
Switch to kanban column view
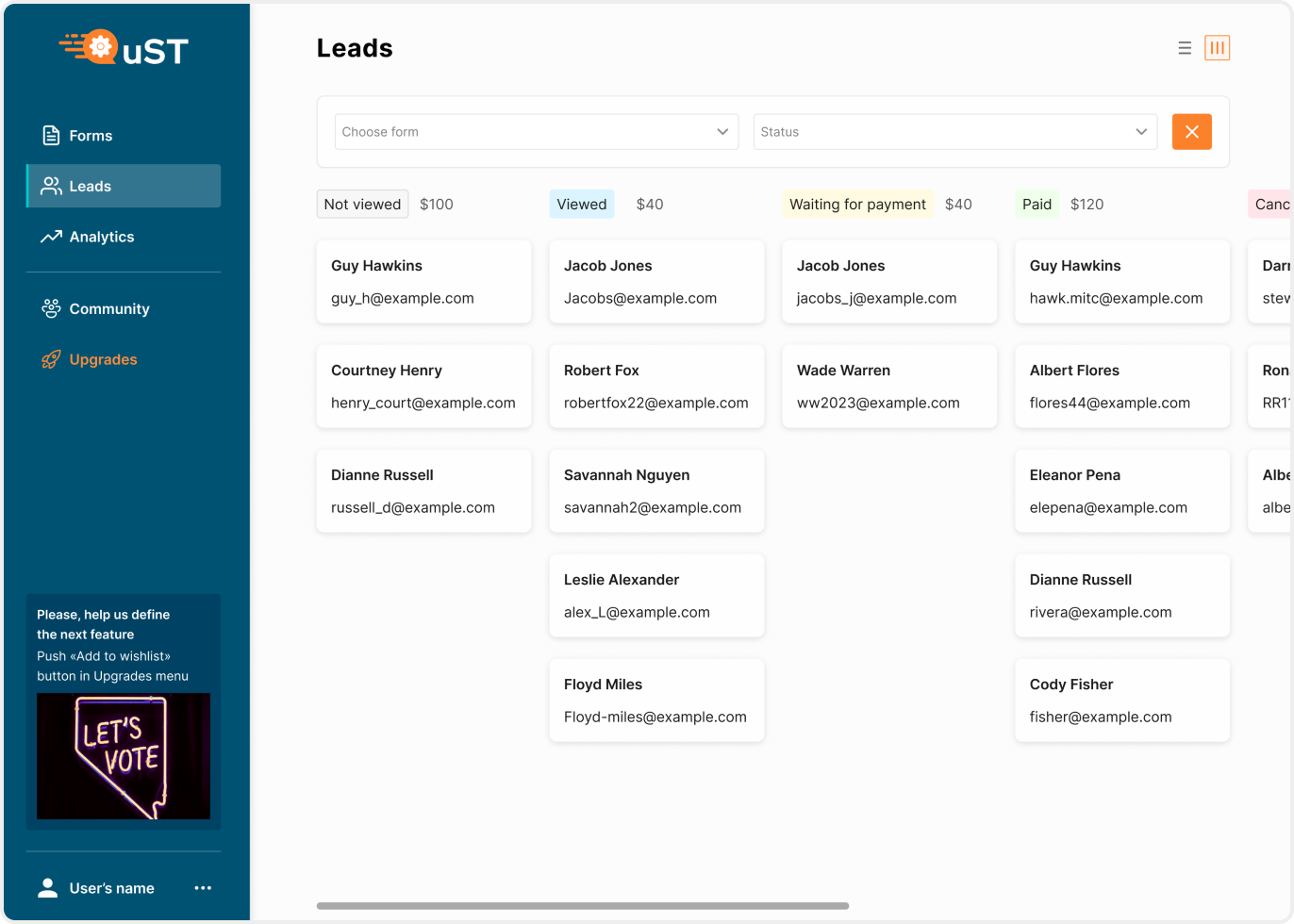tap(1217, 48)
